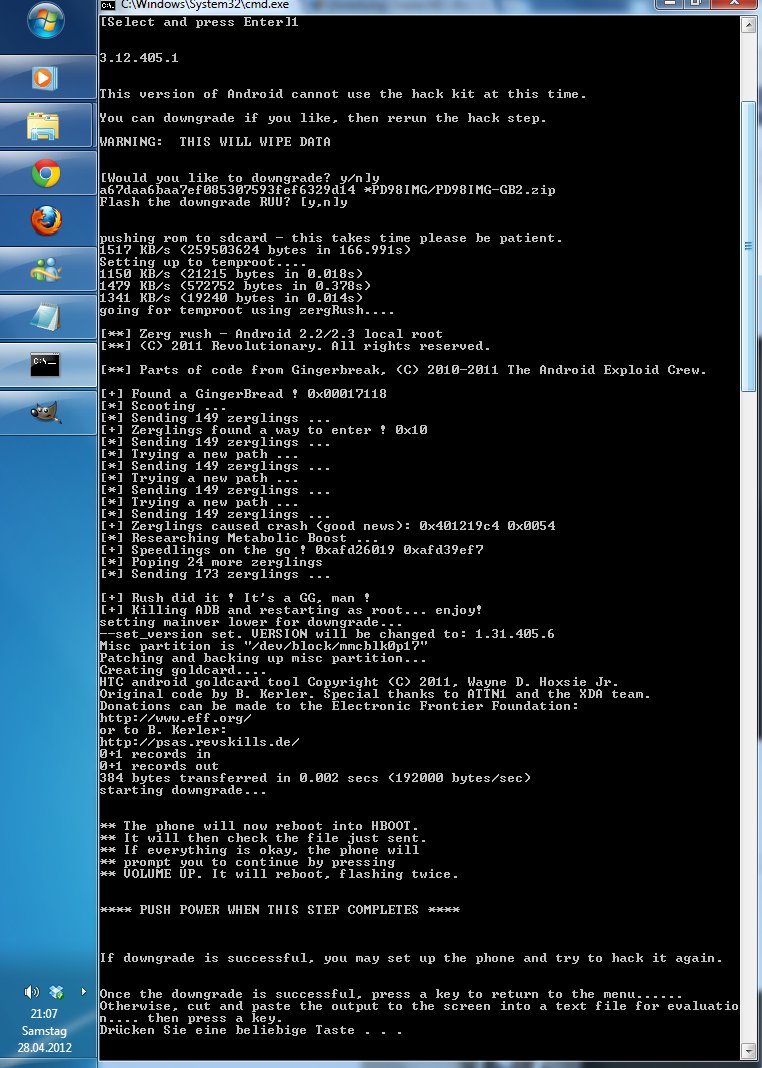Show hidden tray icons arrow
Viewport: 762px width, 1068px height.
(x=83, y=992)
